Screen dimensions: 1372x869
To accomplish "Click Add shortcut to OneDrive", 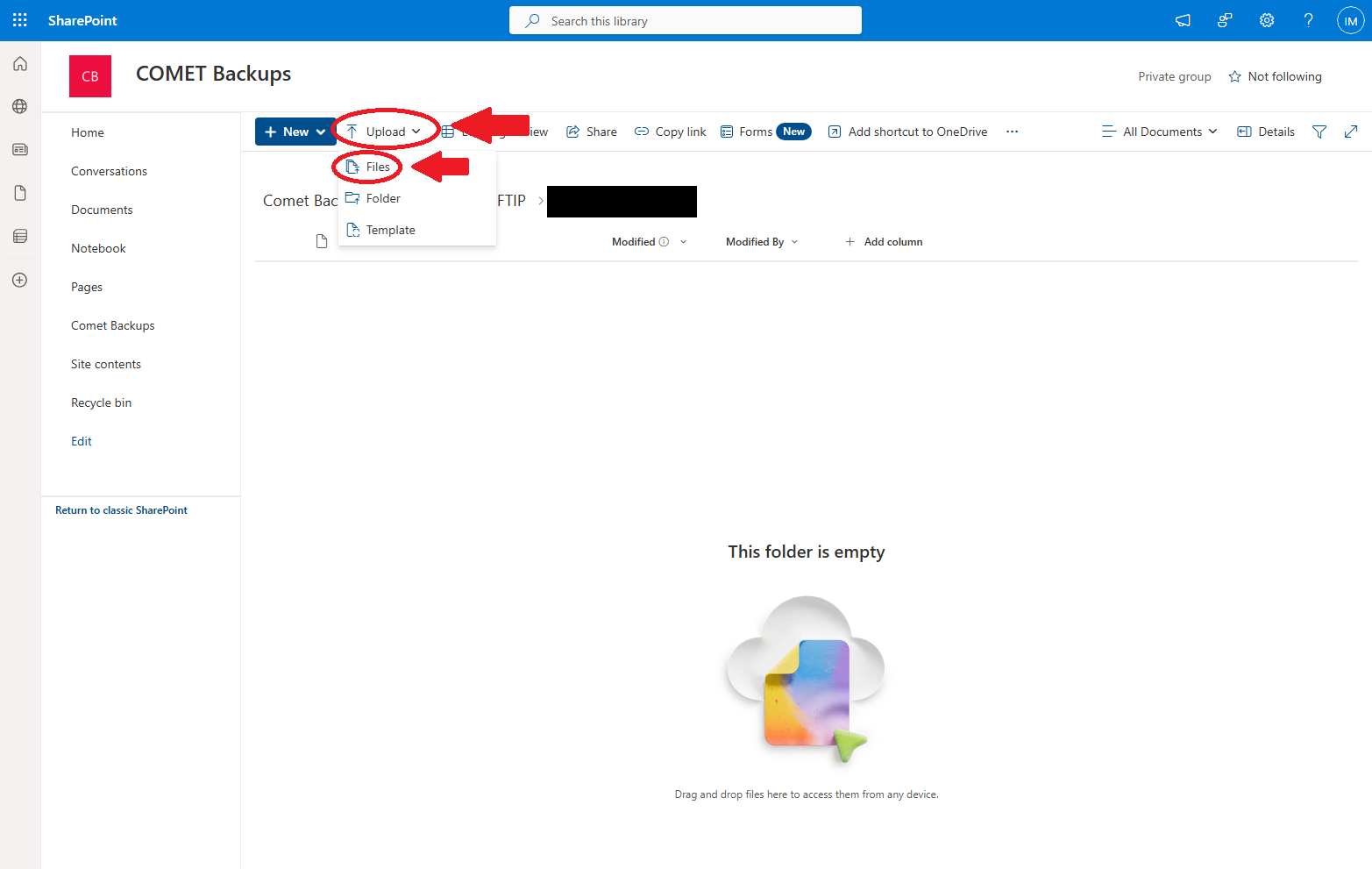I will click(x=907, y=132).
